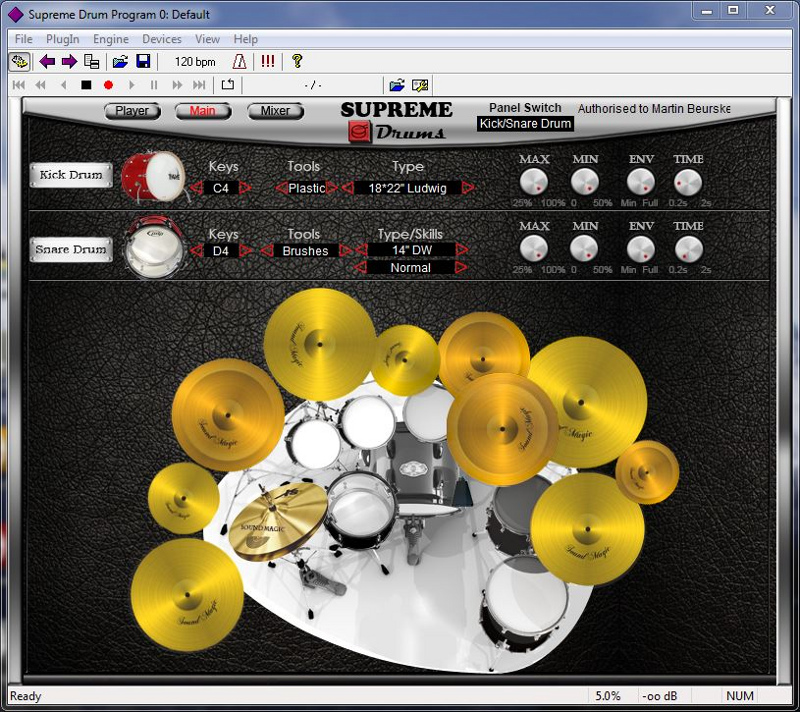Switch to the Player panel

132,111
